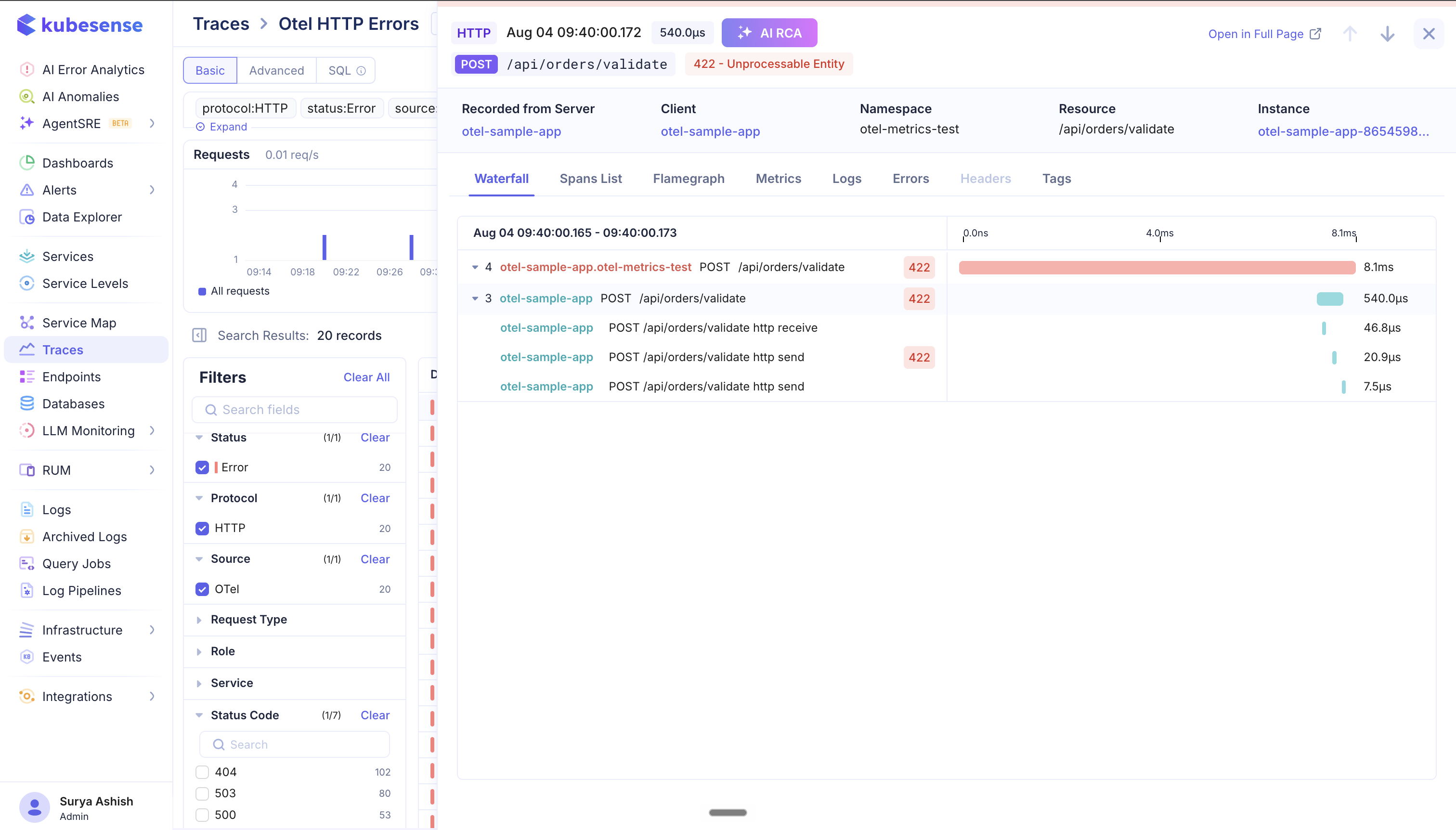1456x830 pixels.
Task: Open the Dashboards icon in sidebar
Action: (x=27, y=163)
